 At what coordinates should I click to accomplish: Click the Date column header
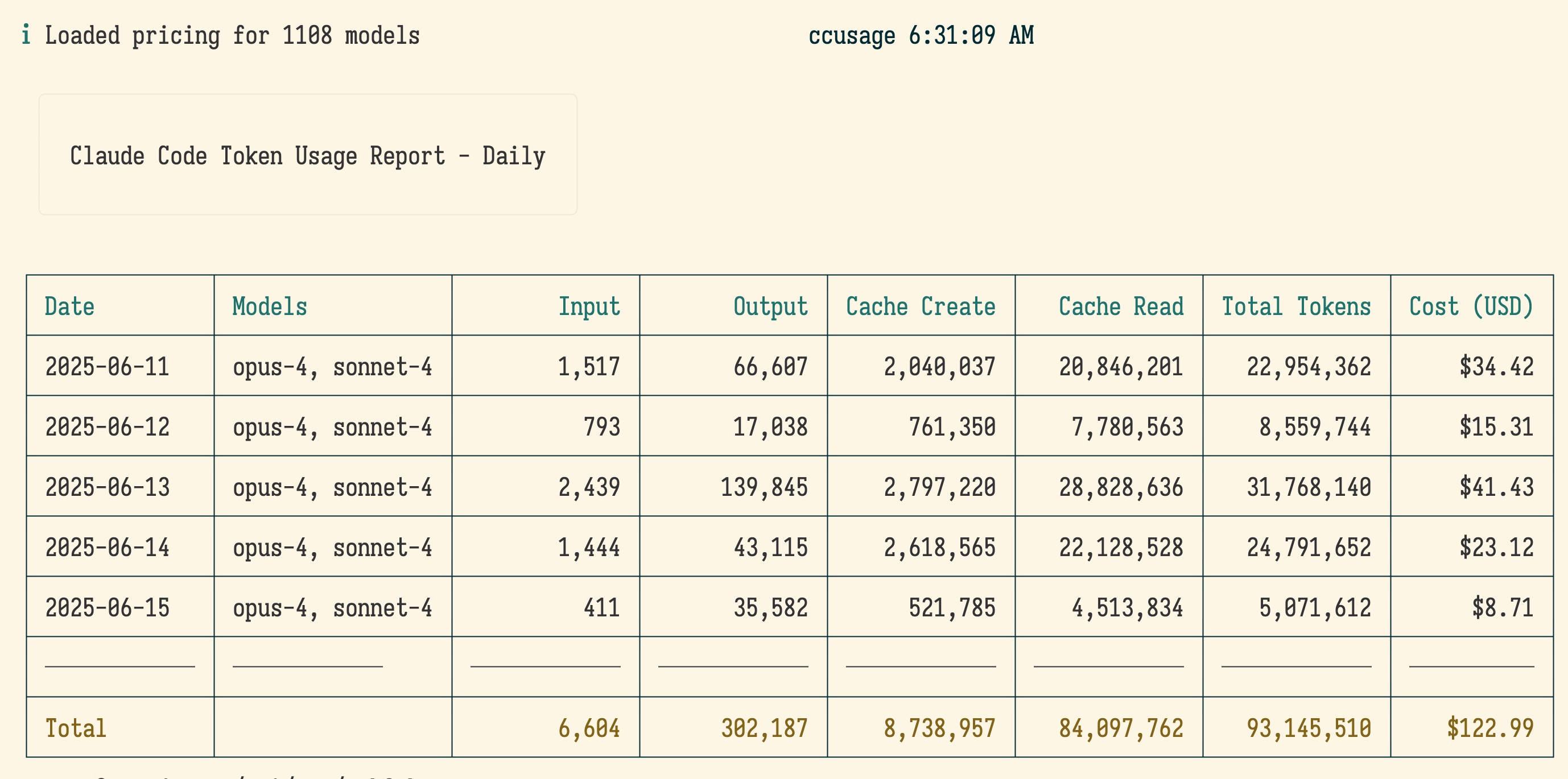coord(69,306)
